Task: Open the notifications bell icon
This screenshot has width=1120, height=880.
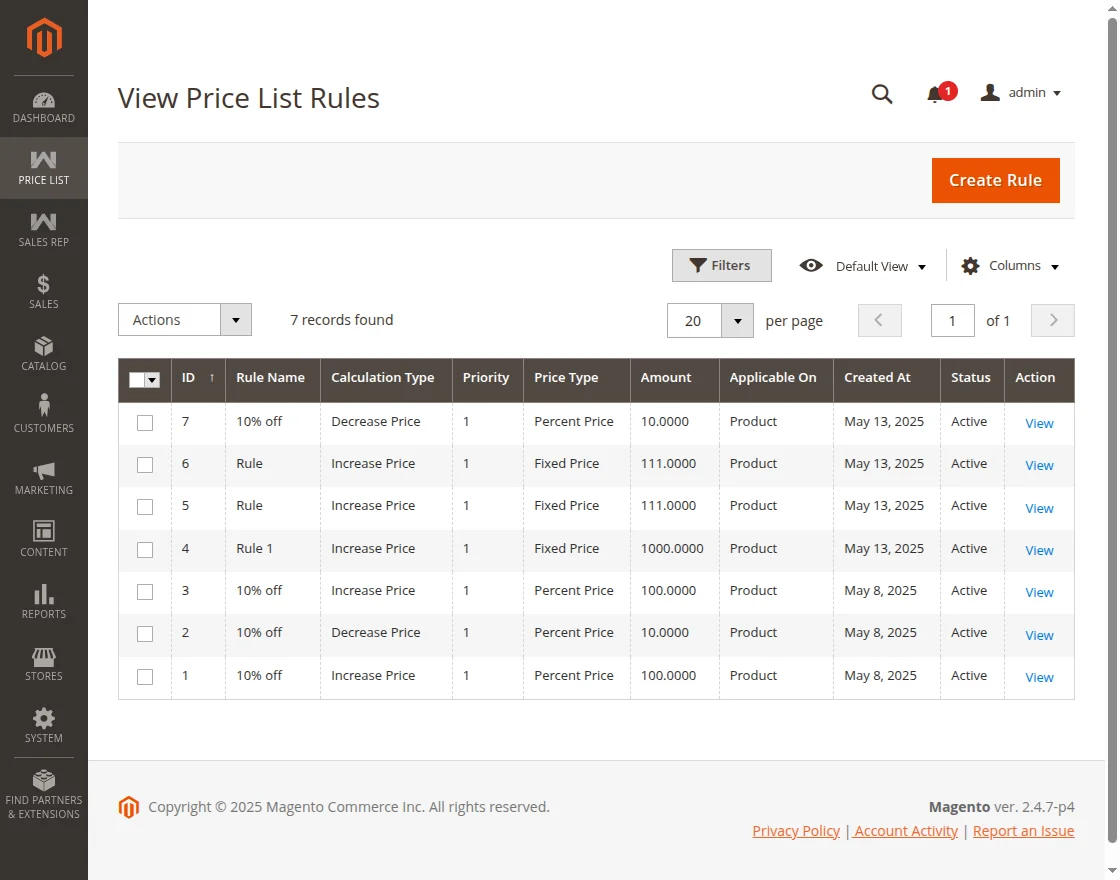Action: pyautogui.click(x=935, y=94)
